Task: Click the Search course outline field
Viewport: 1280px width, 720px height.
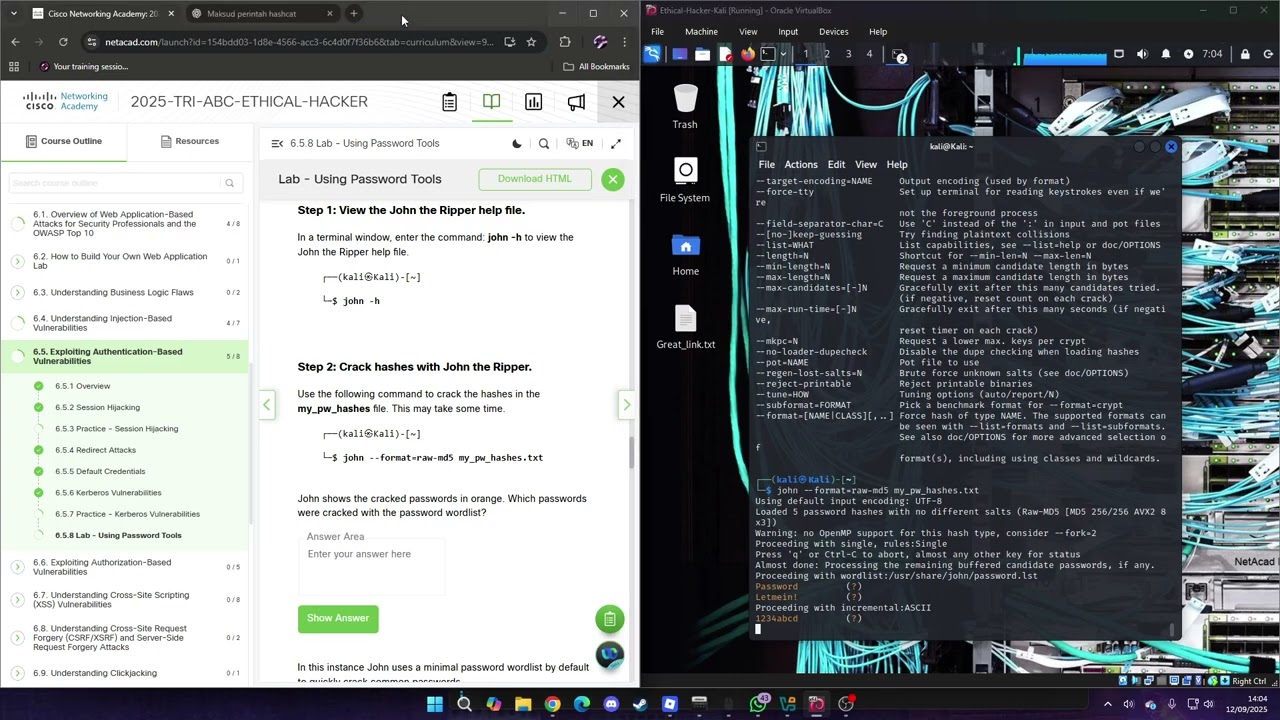Action: [x=115, y=183]
